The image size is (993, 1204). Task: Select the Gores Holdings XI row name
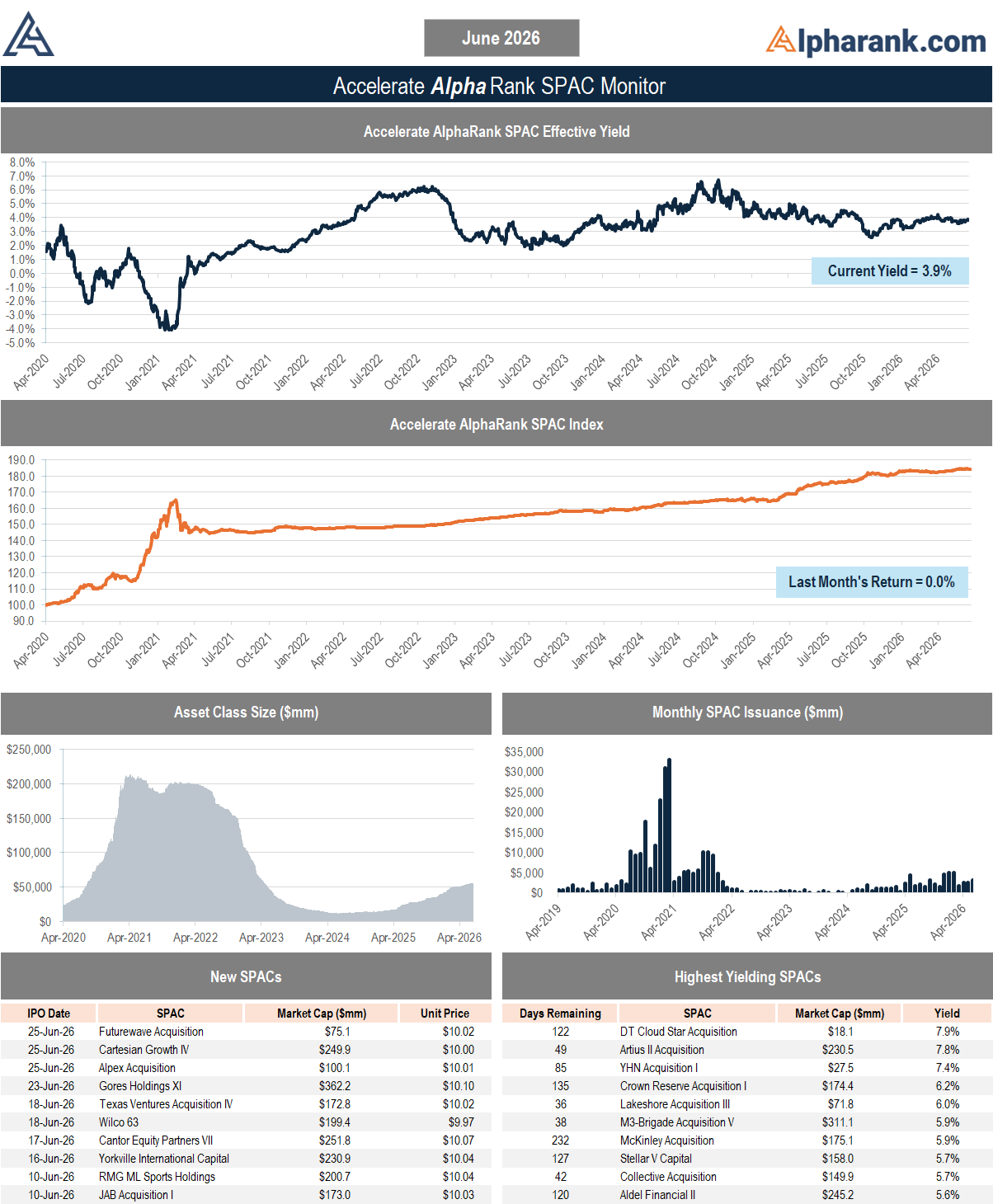140,1086
